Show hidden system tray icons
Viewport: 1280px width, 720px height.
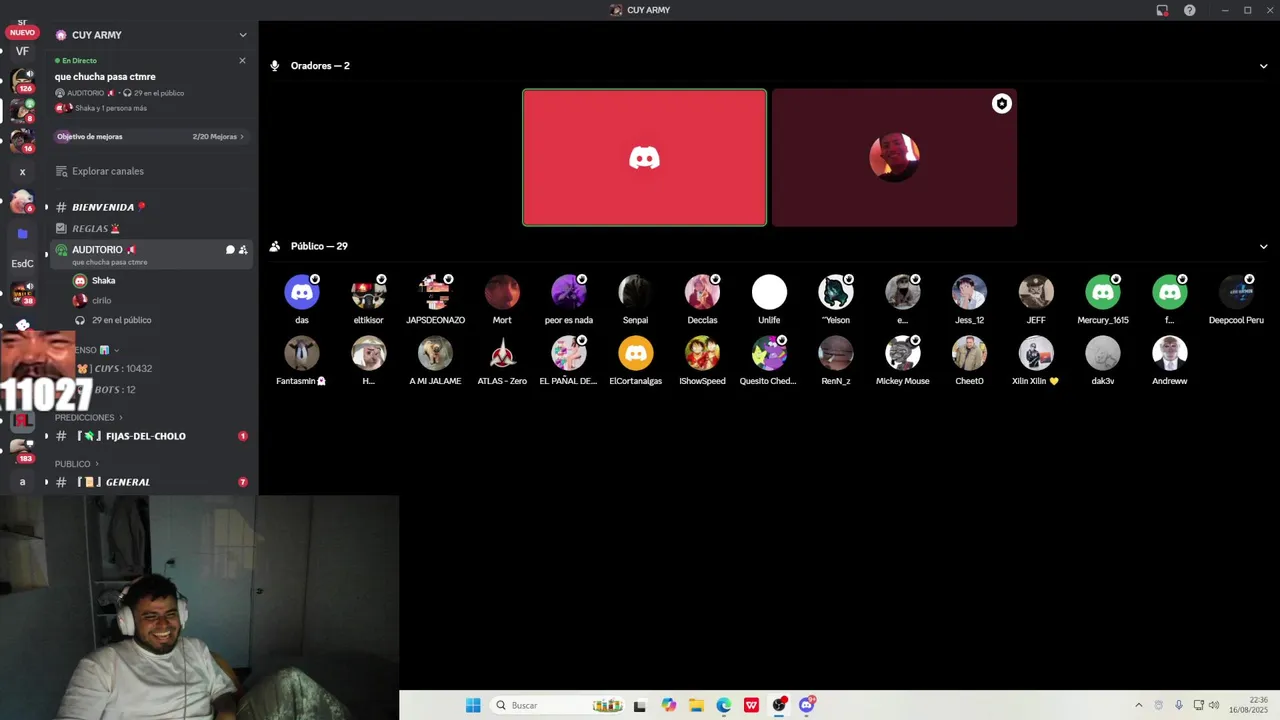click(1138, 705)
